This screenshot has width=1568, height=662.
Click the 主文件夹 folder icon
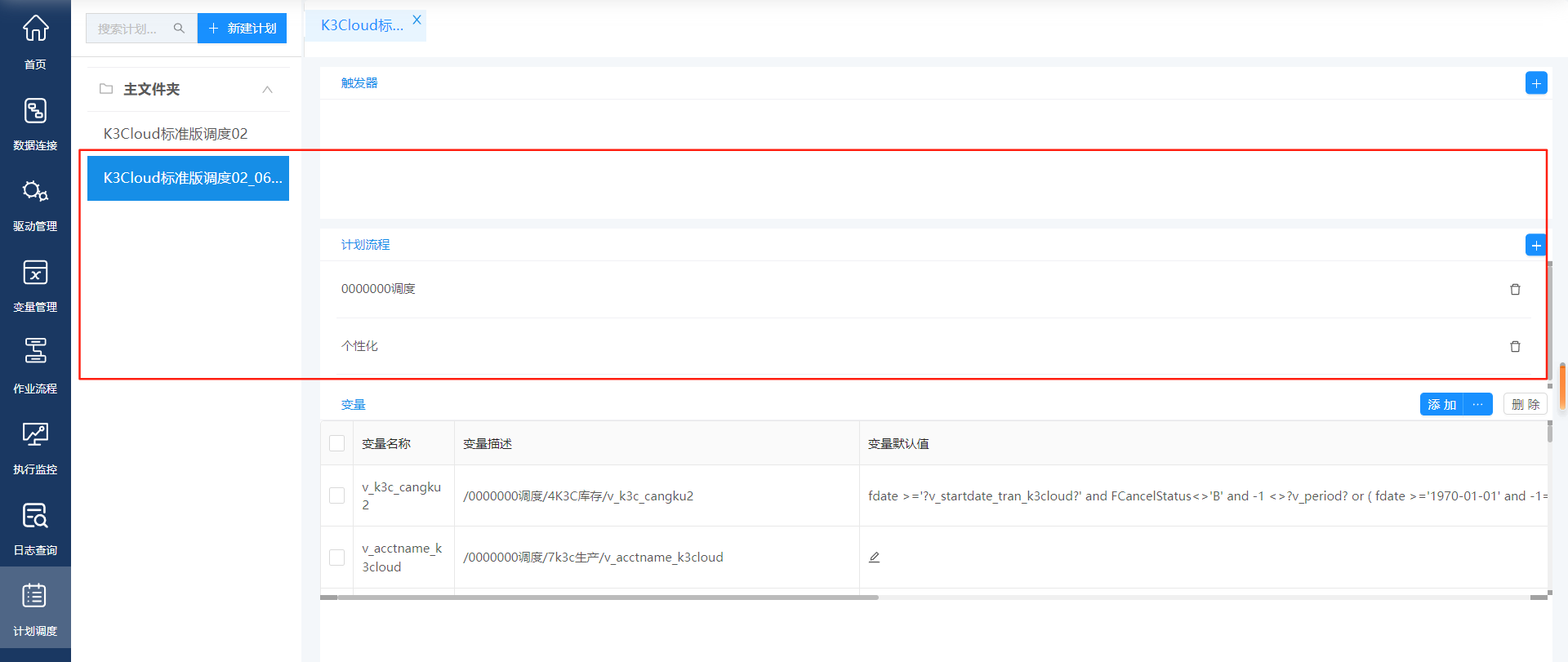coord(106,89)
